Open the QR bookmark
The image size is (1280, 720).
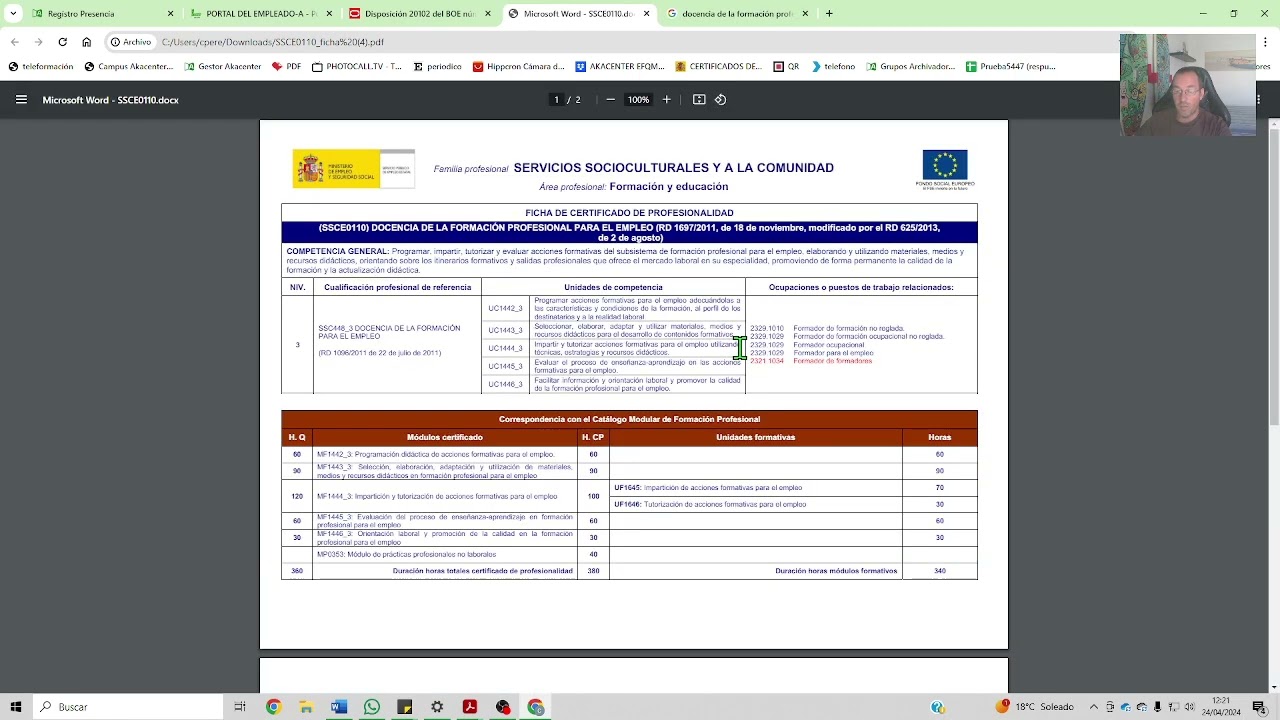pyautogui.click(x=786, y=67)
